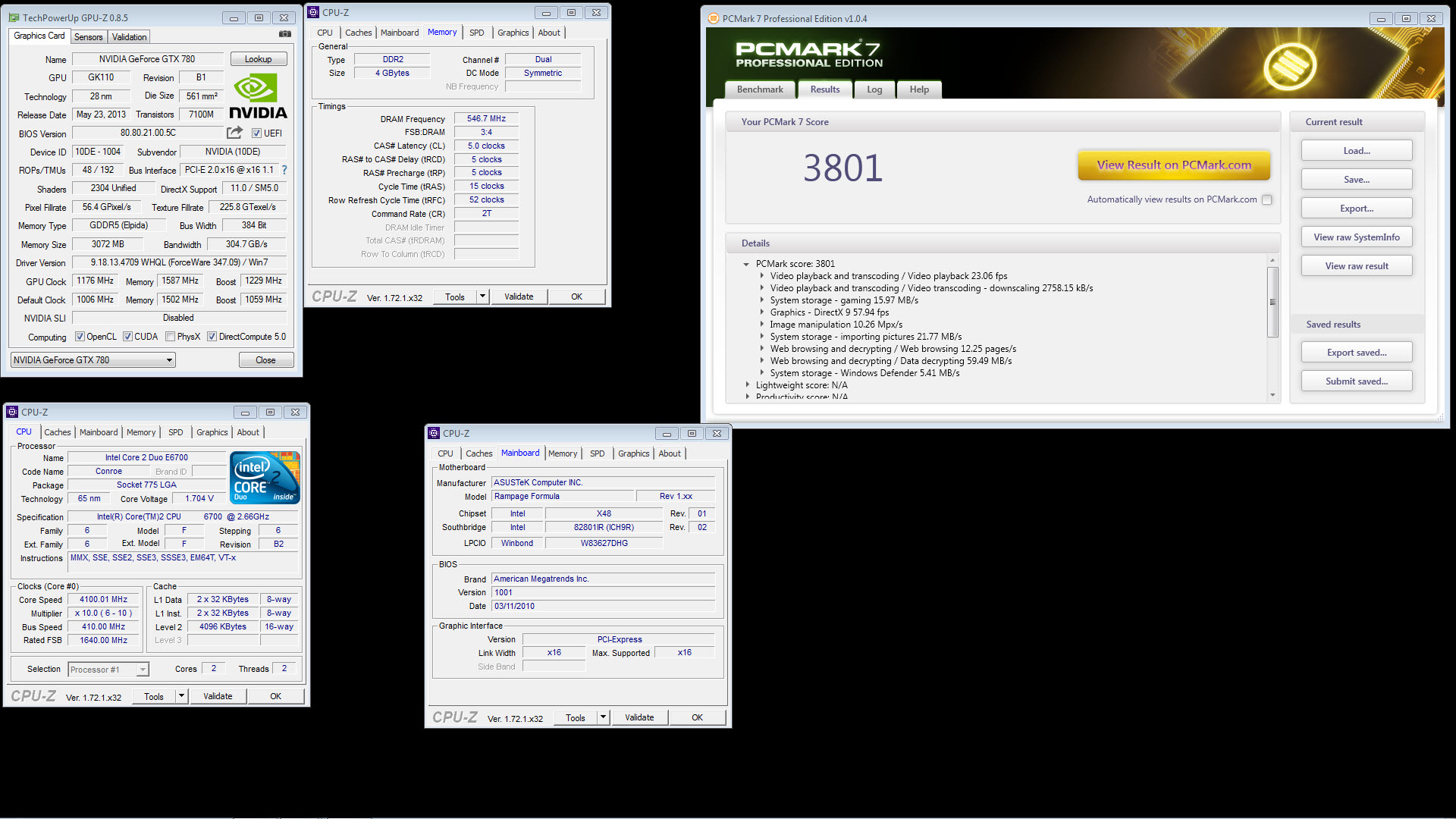
Task: Click the DRAM Frequency value 546.7 MHz
Action: [486, 118]
